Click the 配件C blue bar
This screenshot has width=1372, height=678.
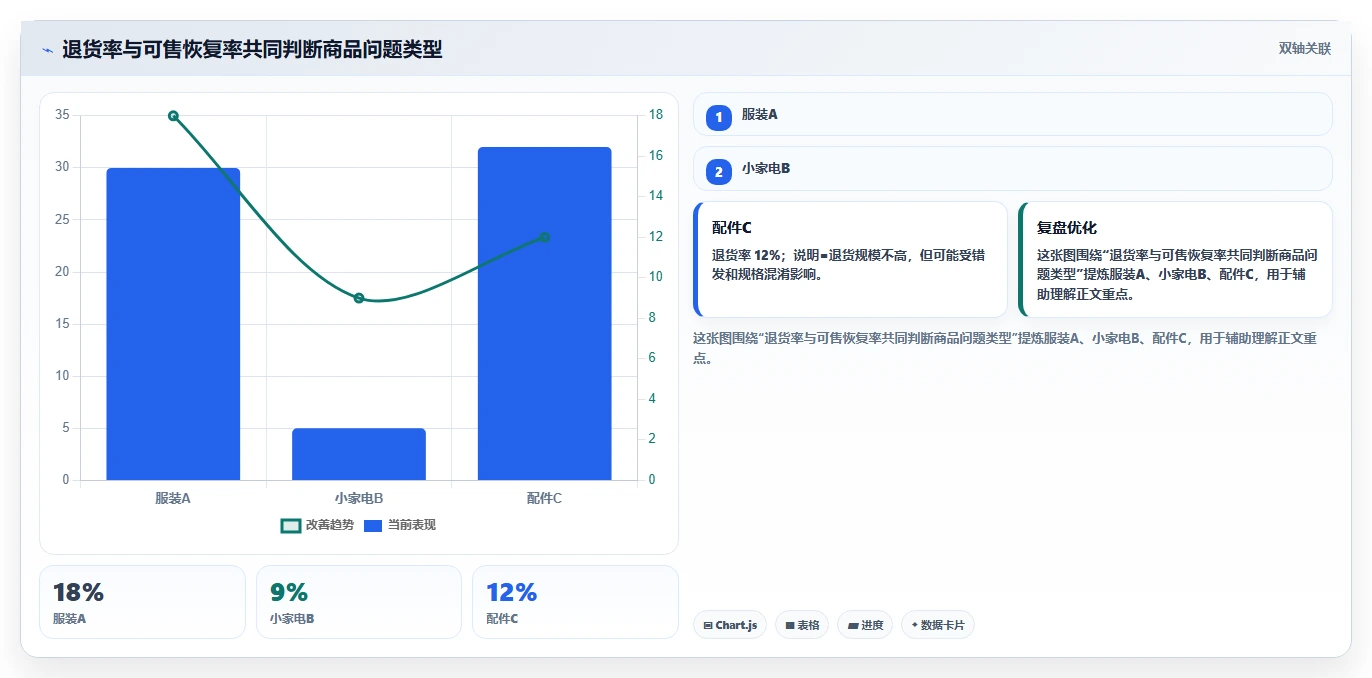544,314
